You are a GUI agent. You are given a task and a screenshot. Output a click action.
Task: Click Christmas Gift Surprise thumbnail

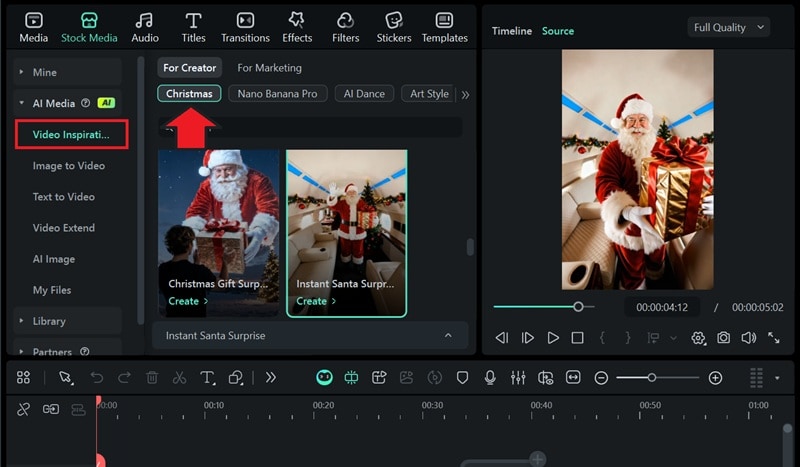tap(219, 233)
